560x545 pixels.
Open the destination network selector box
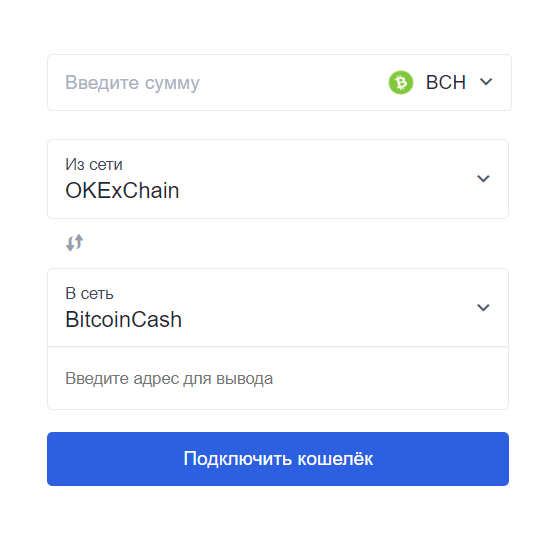(x=278, y=308)
